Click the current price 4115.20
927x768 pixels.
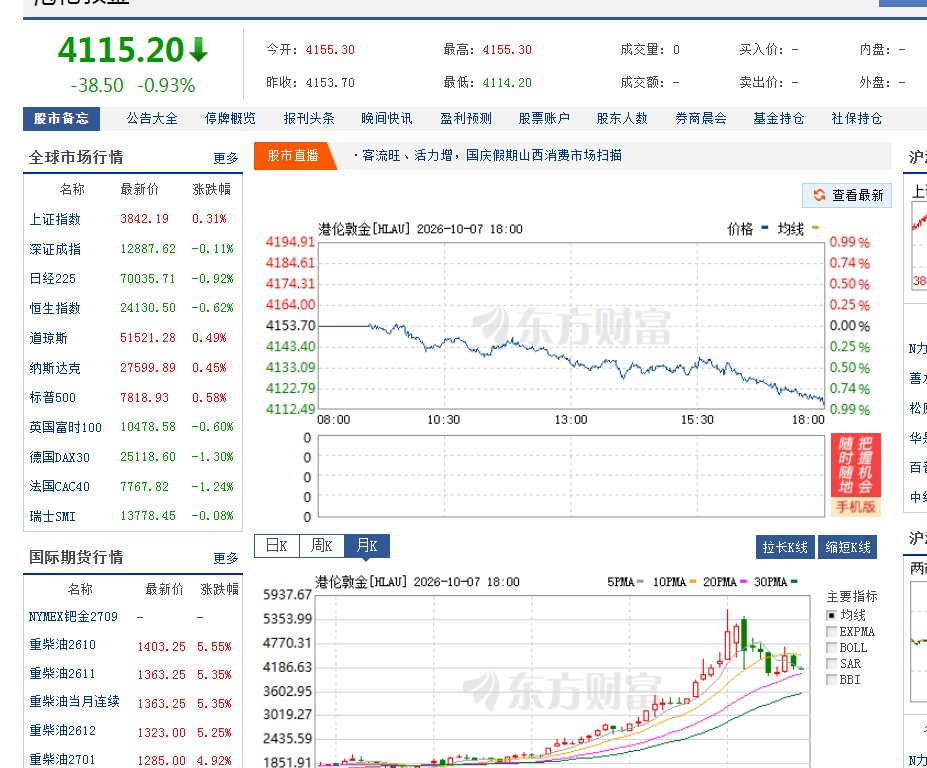121,50
